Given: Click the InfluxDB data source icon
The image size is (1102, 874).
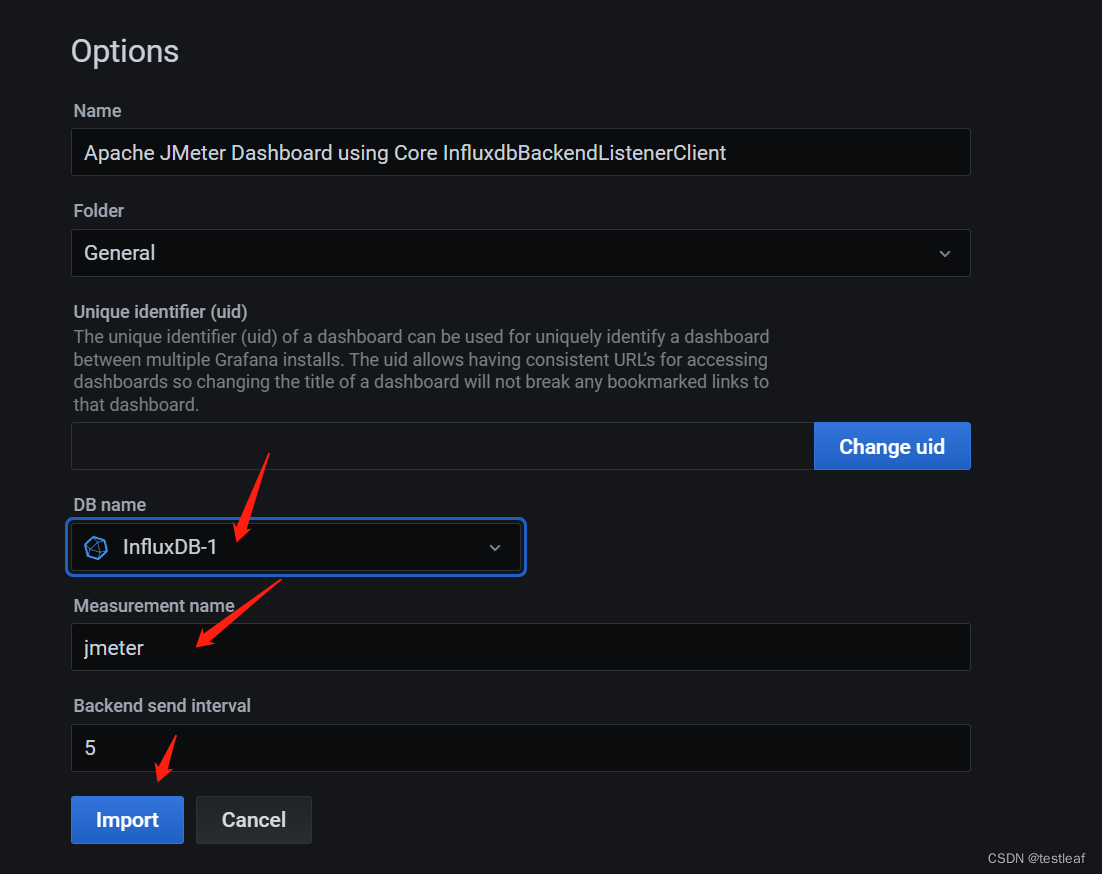Looking at the screenshot, I should (96, 547).
